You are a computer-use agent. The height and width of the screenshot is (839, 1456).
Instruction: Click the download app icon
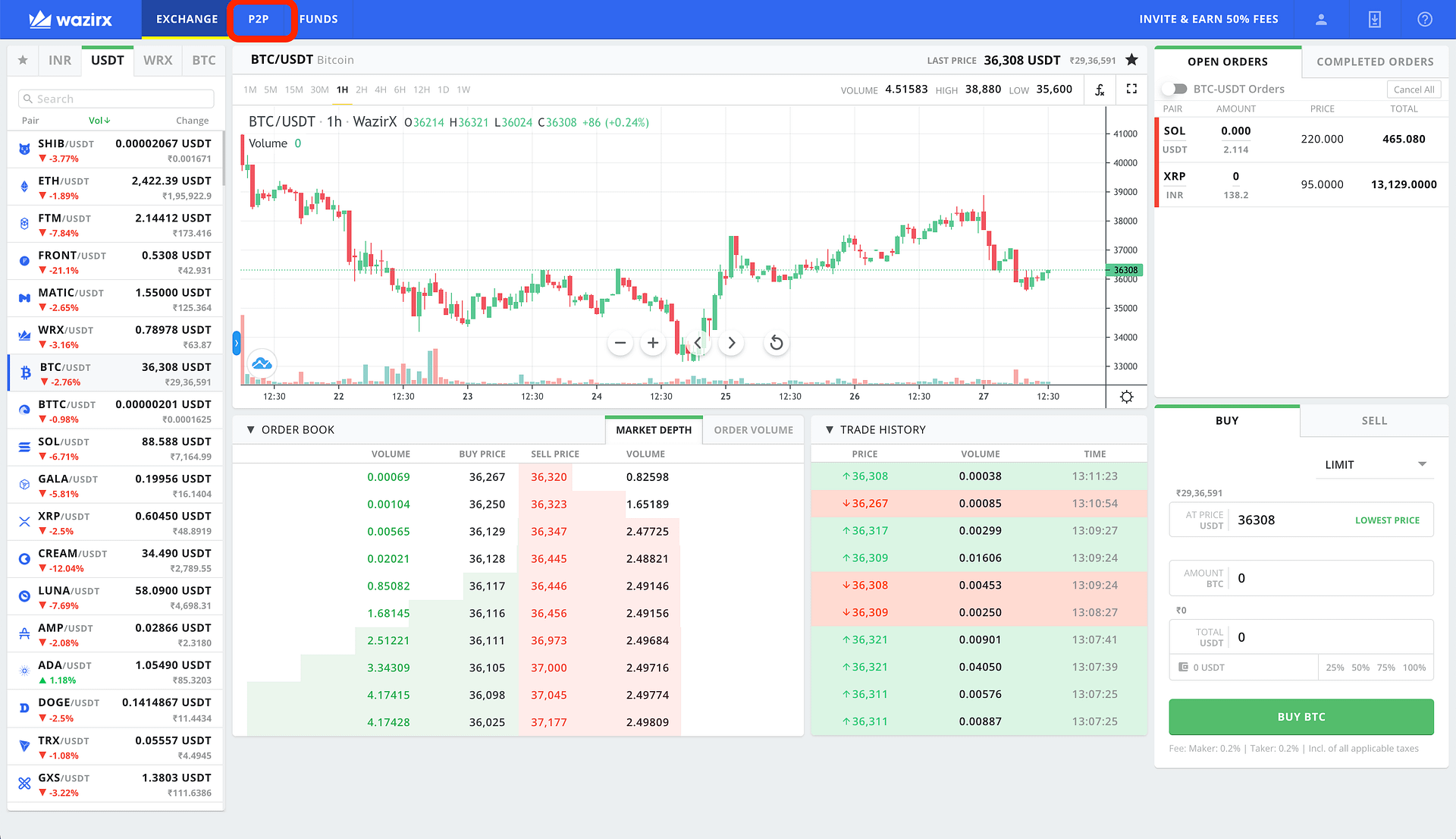[1374, 19]
